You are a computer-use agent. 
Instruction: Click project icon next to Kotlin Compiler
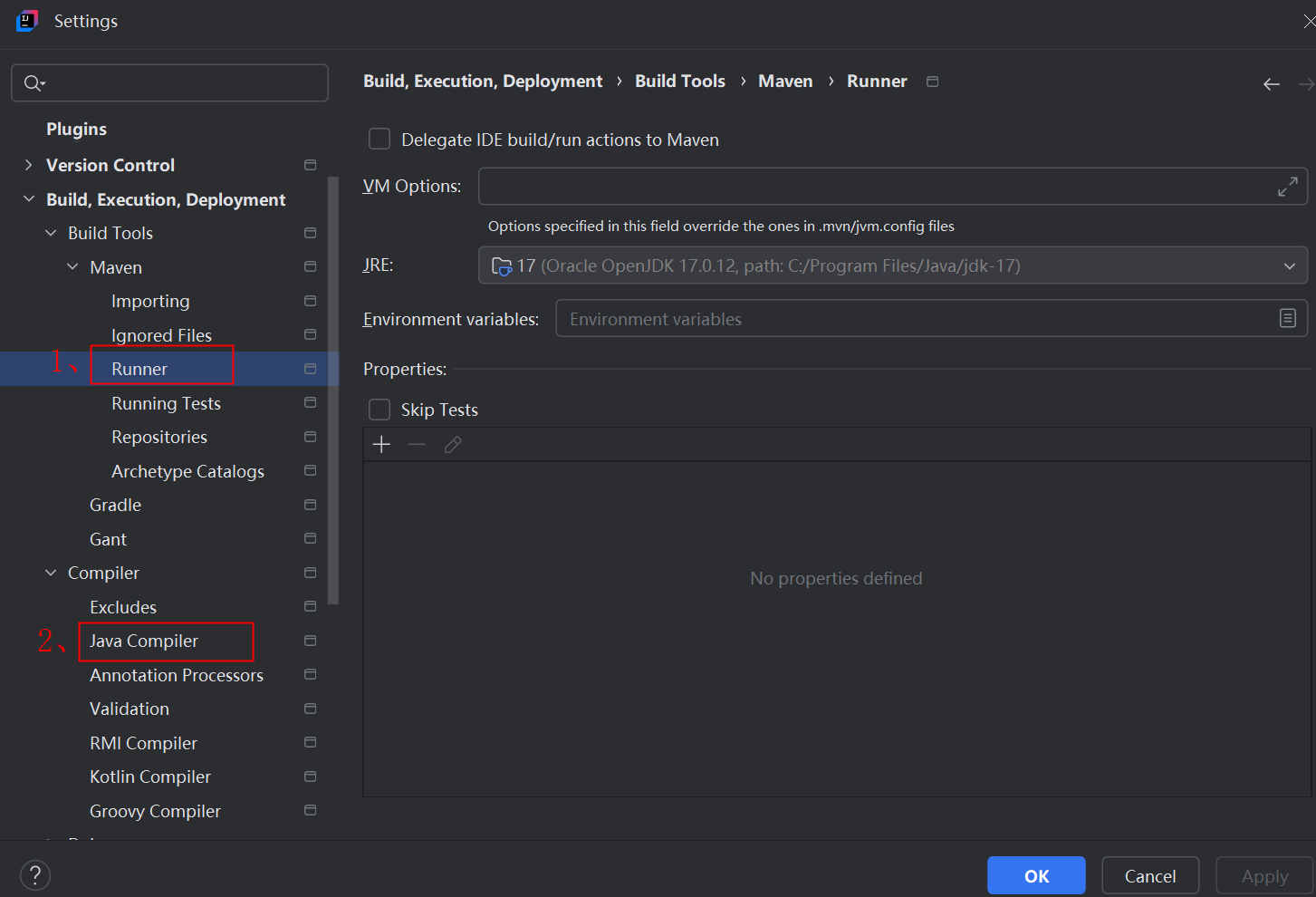coord(310,776)
